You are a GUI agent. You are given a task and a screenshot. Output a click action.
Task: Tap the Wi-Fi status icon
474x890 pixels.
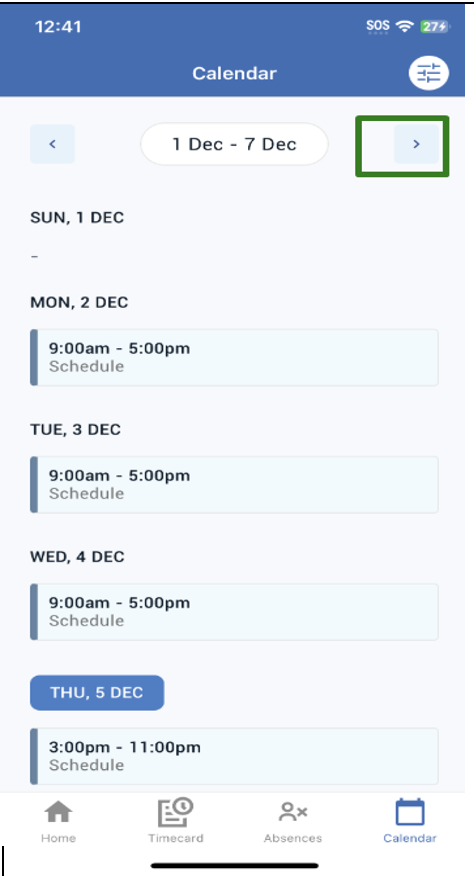point(404,26)
